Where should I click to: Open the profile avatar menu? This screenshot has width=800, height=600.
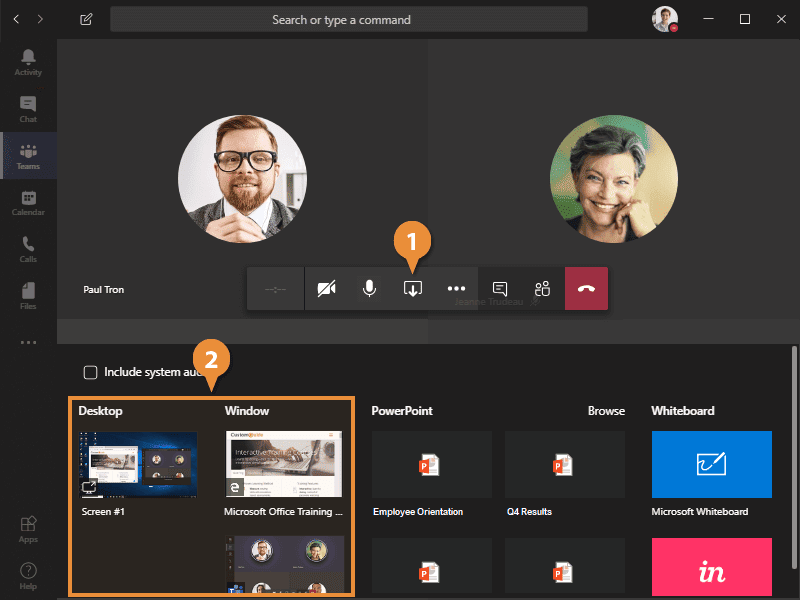point(664,19)
